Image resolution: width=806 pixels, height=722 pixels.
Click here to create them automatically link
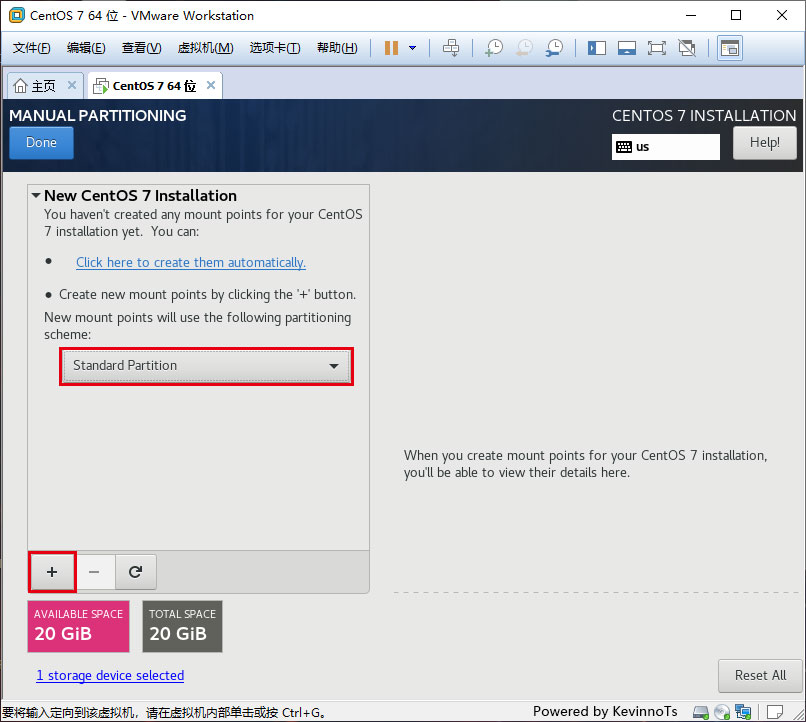click(191, 262)
